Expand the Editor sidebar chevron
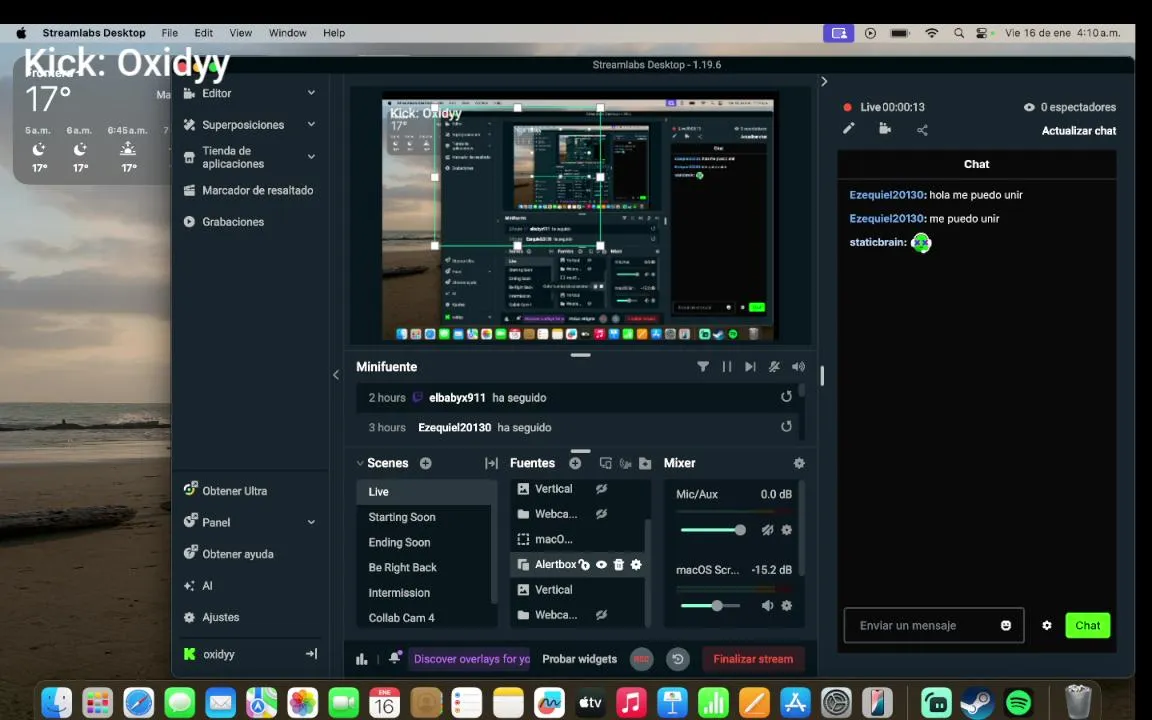Viewport: 1152px width, 720px height. tap(312, 93)
